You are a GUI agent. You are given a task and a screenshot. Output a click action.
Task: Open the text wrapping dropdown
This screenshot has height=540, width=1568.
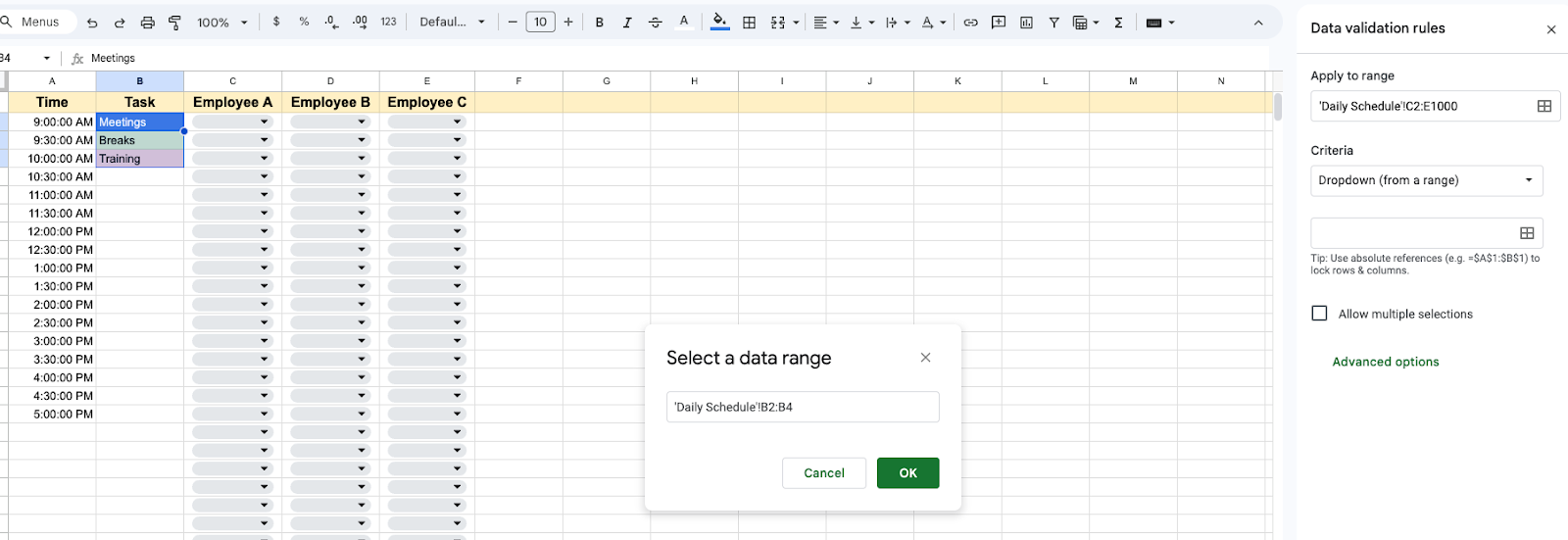(x=897, y=22)
